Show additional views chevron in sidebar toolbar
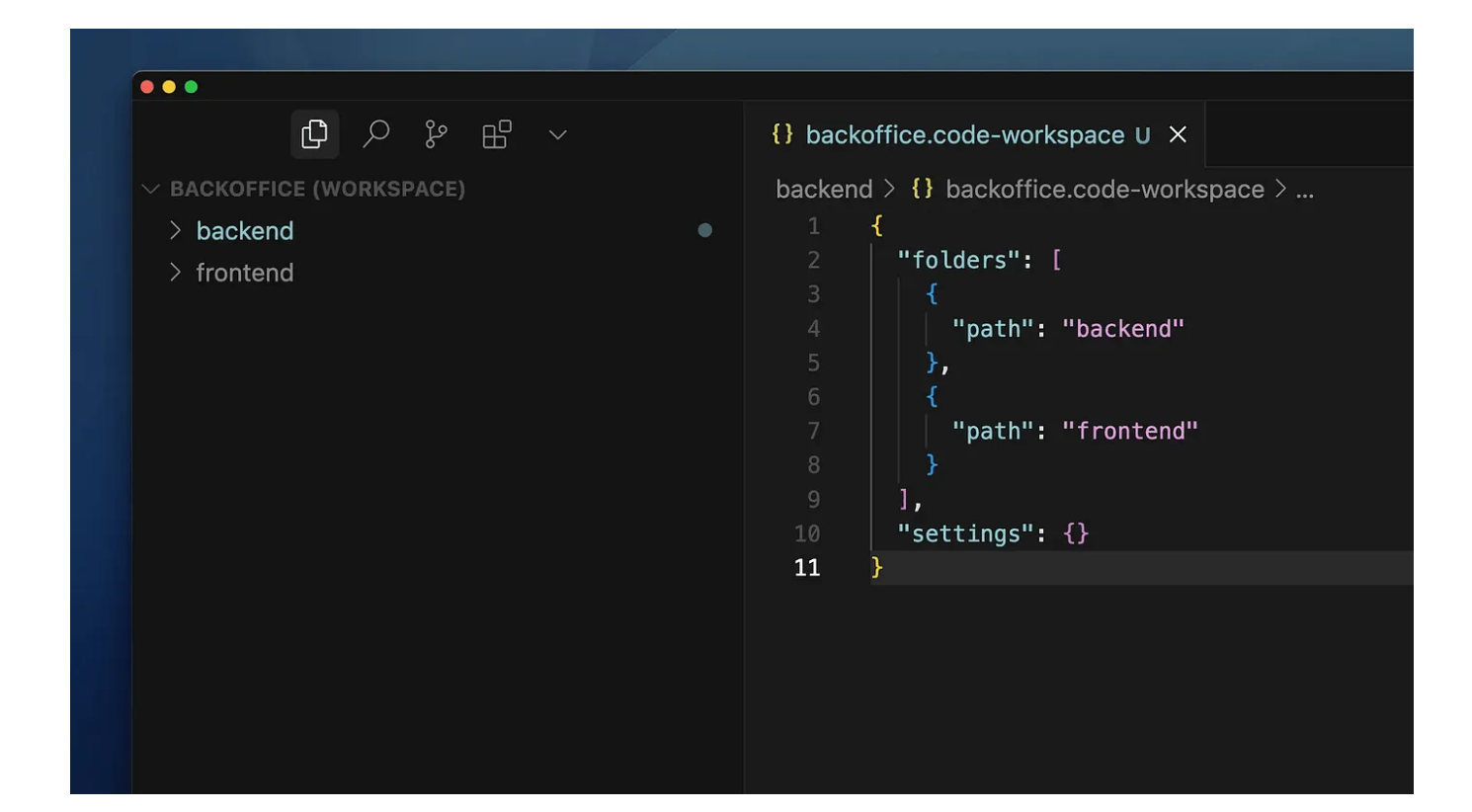 [558, 135]
